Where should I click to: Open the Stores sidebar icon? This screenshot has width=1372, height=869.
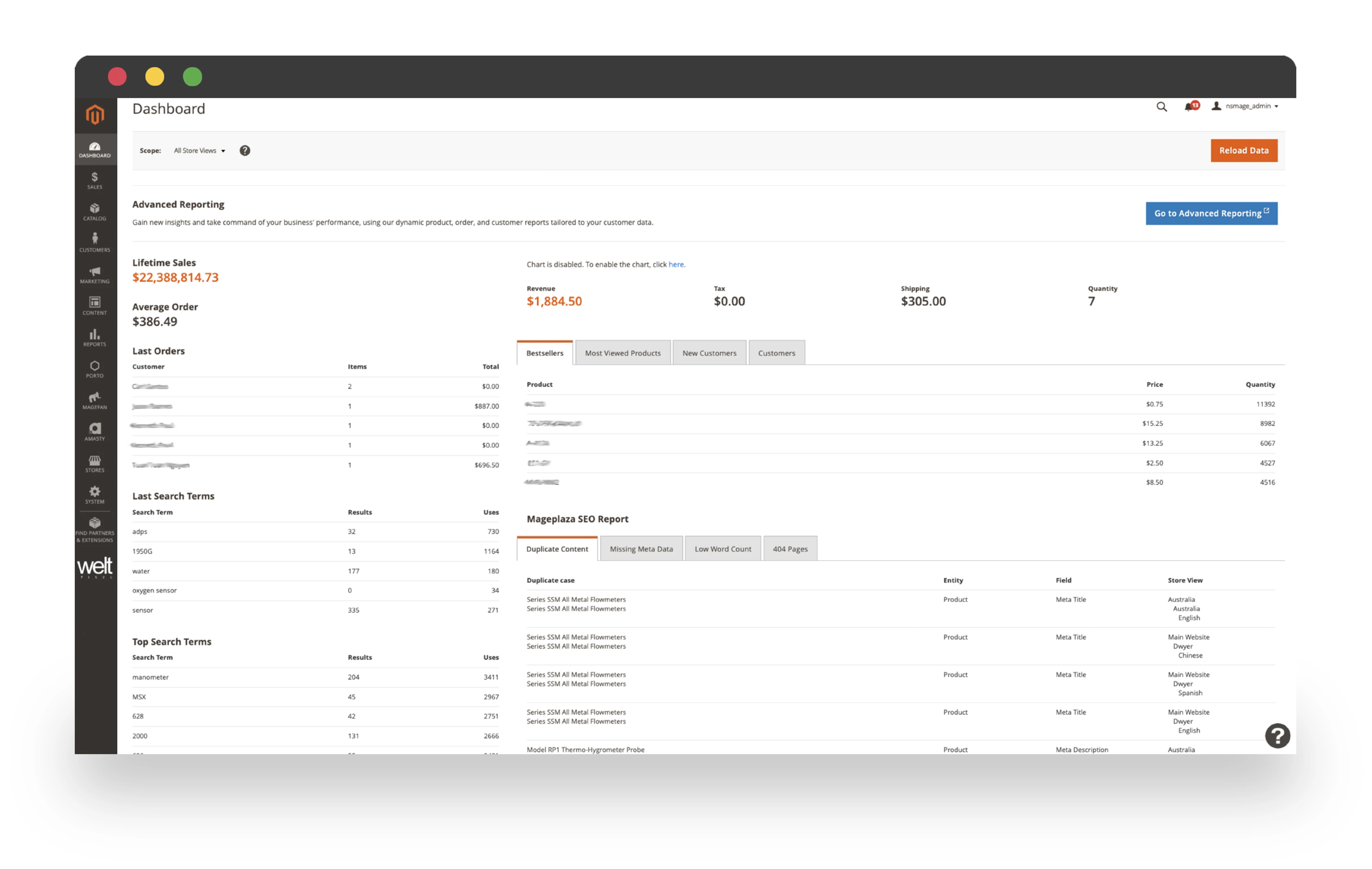tap(95, 463)
